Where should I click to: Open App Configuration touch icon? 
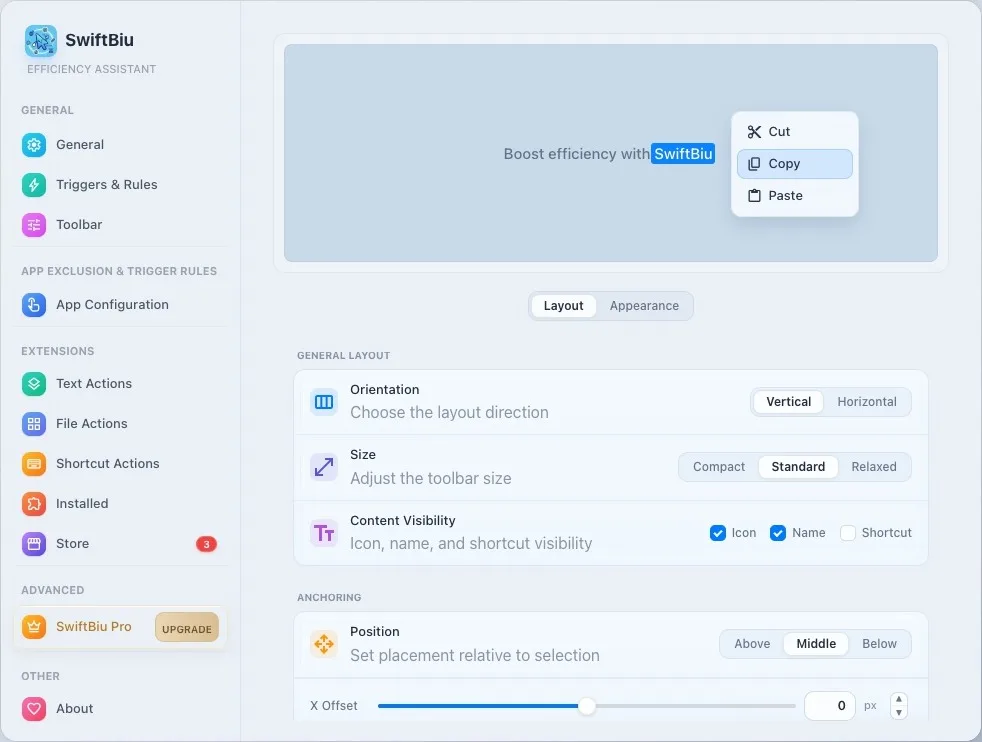click(34, 305)
